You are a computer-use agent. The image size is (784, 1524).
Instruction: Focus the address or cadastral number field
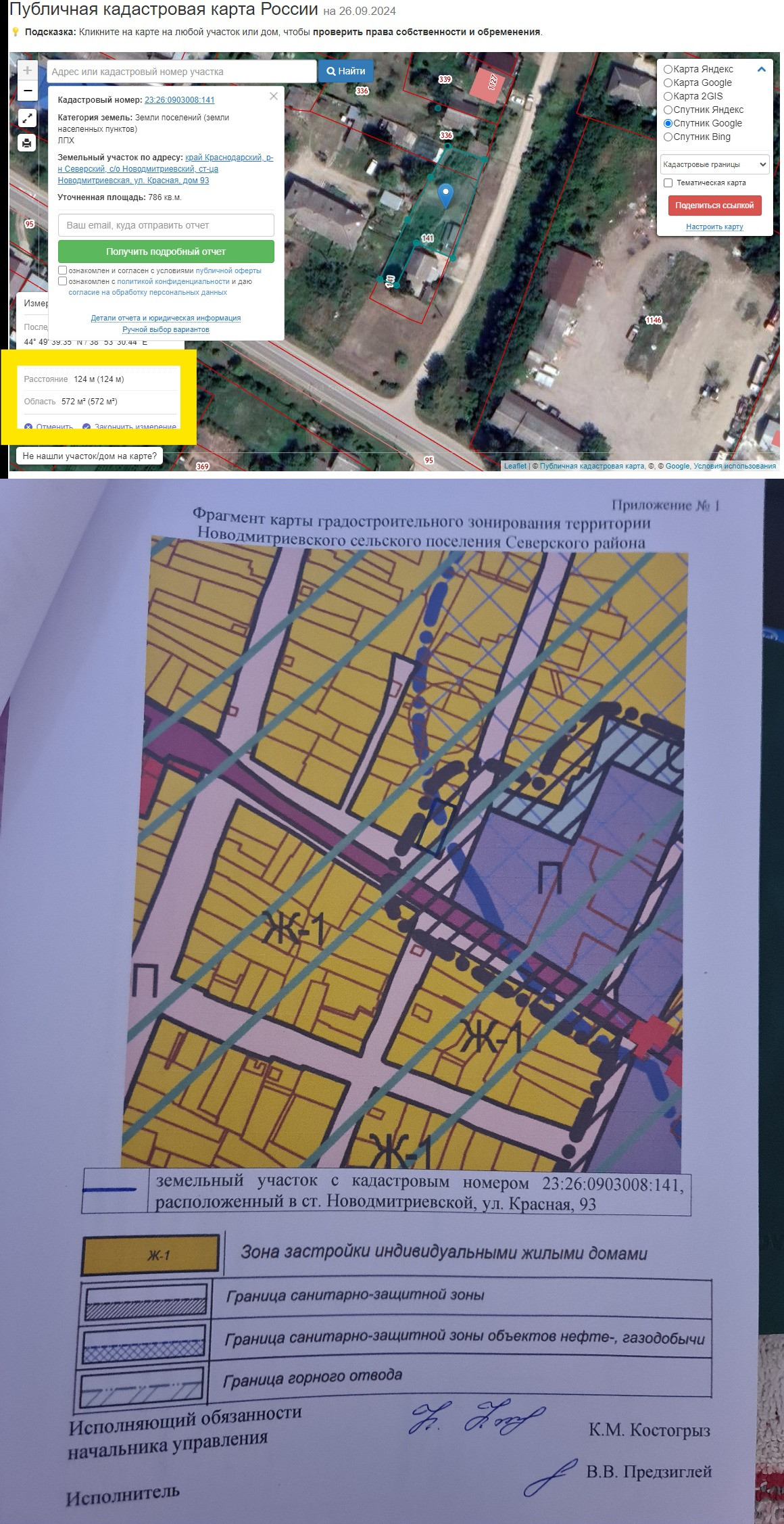pos(182,71)
